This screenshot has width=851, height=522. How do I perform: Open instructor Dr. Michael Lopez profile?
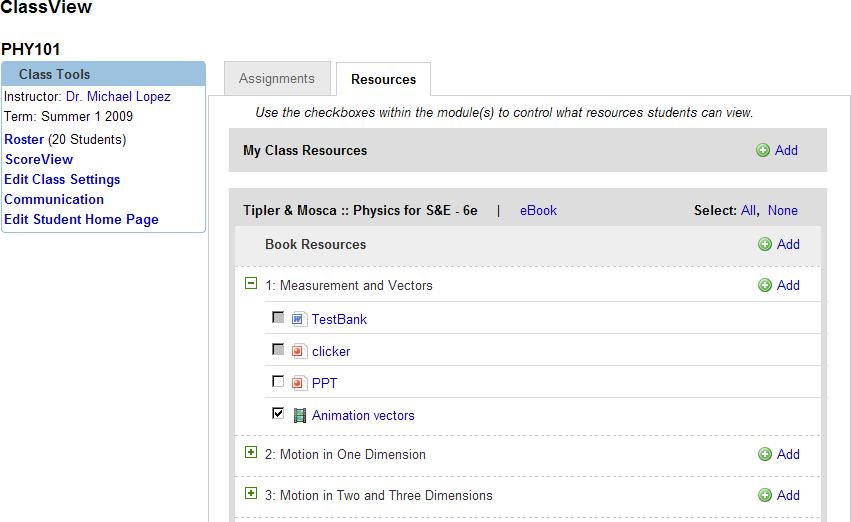[x=118, y=97]
